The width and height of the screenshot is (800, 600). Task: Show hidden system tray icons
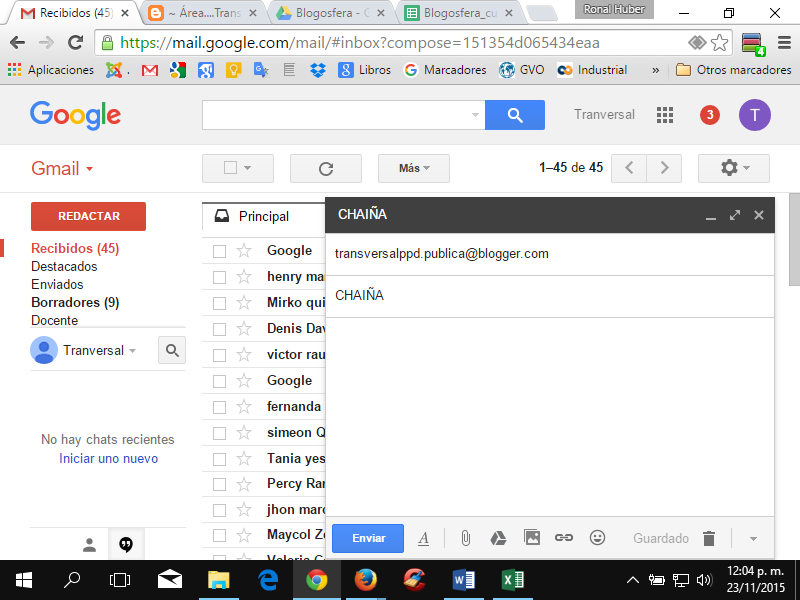pos(633,580)
